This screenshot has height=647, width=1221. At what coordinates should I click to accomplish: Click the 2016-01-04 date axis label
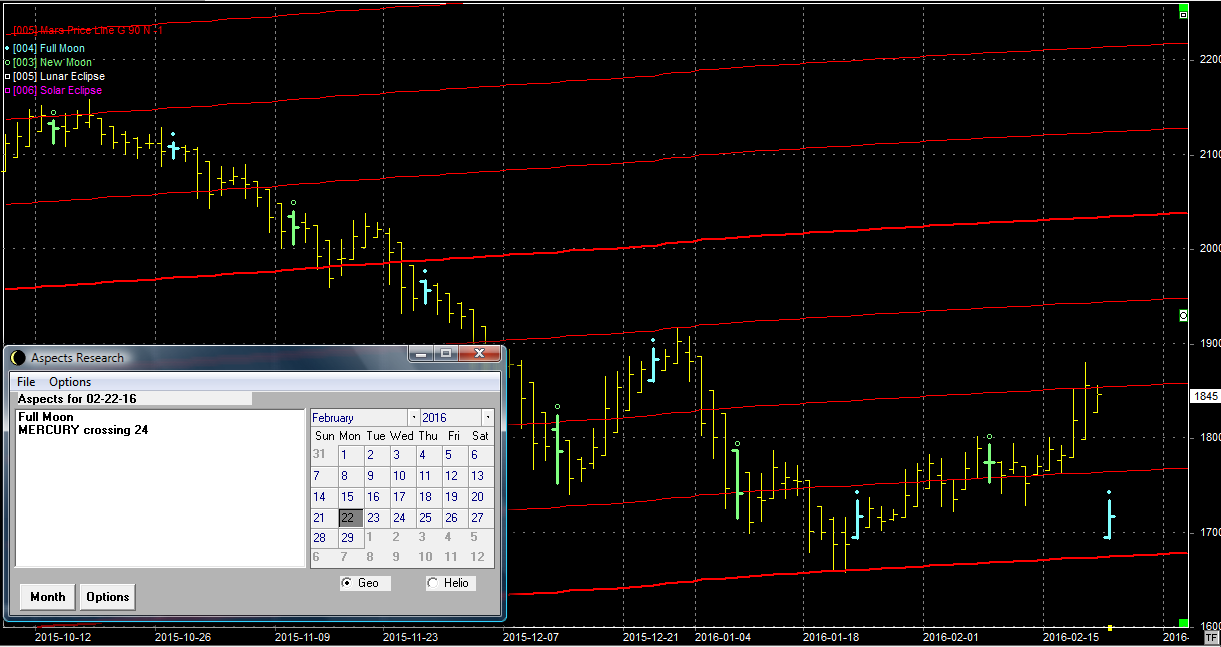point(723,636)
